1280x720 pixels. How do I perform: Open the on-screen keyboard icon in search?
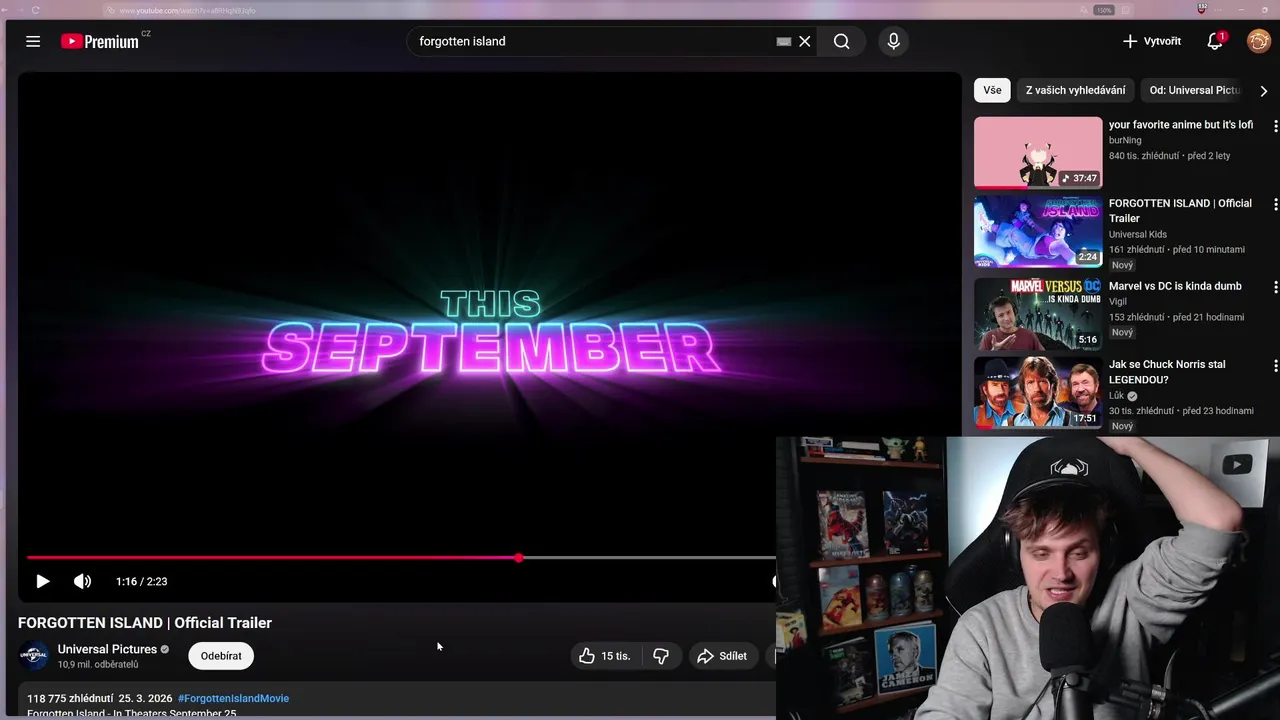coord(783,41)
